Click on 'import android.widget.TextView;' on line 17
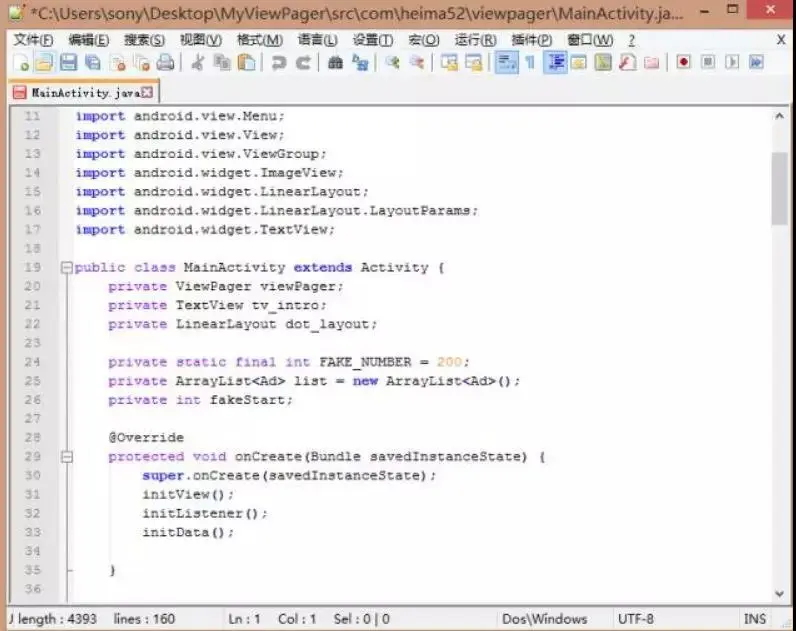796x631 pixels. (205, 230)
